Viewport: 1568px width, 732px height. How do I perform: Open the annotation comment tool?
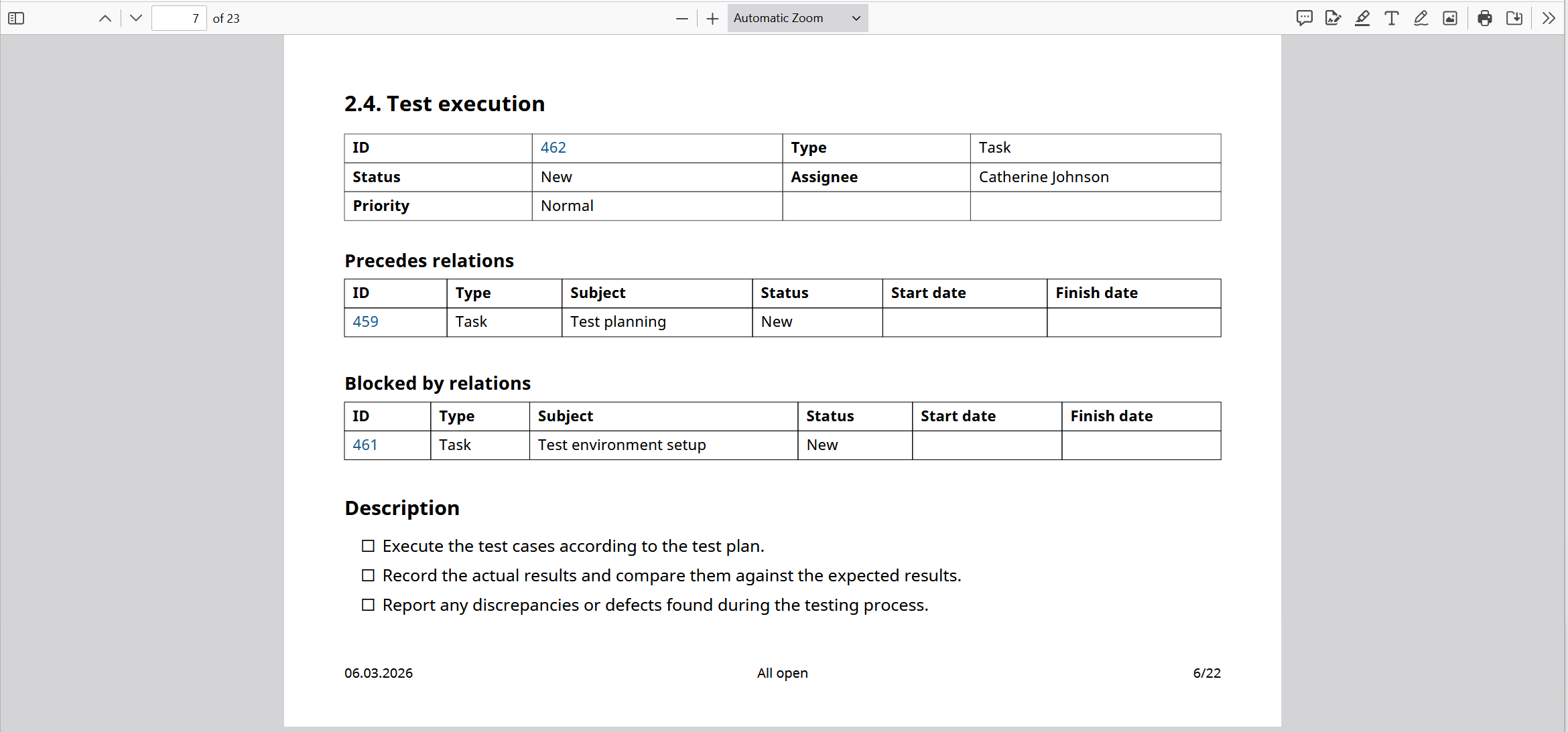coord(1304,18)
